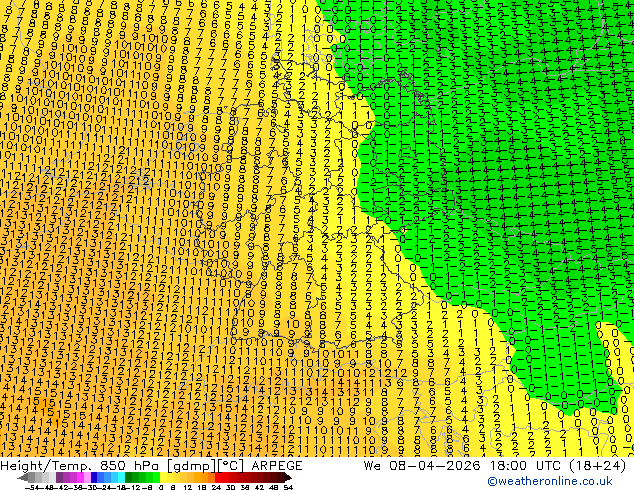
Task: Select the cyan legend color near -18
Action: pos(121,477)
